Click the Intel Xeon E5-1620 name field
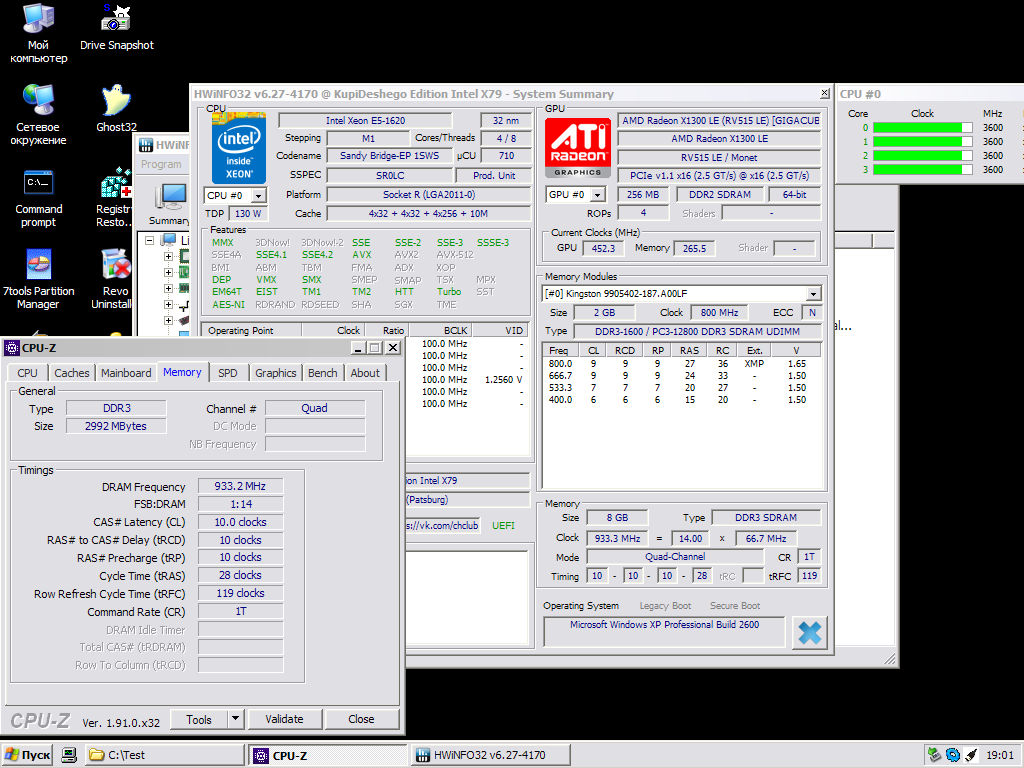Viewport: 1024px width, 768px height. pyautogui.click(x=365, y=120)
